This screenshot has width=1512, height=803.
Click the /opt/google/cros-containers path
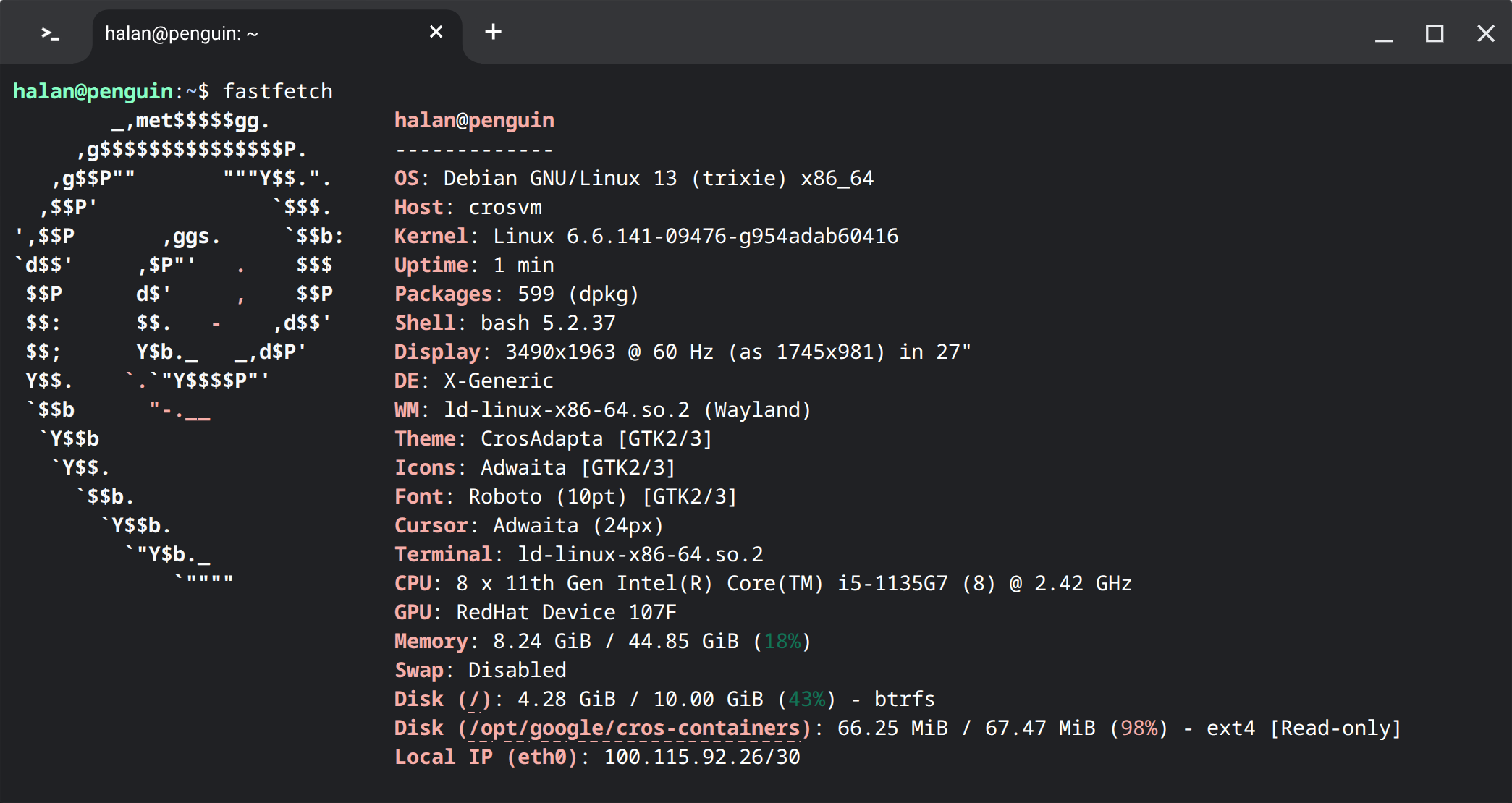pyautogui.click(x=634, y=728)
